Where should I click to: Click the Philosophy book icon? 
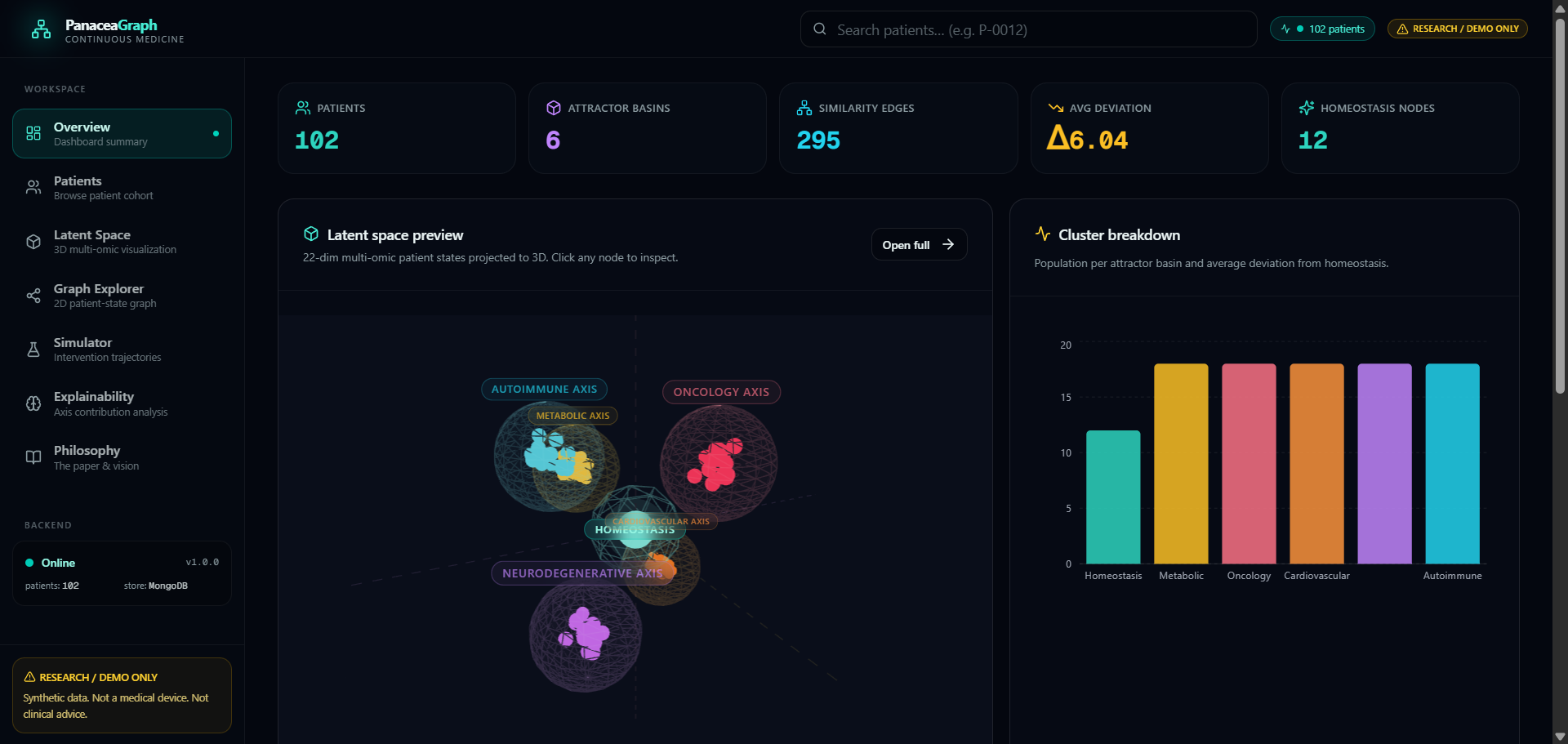pos(33,457)
